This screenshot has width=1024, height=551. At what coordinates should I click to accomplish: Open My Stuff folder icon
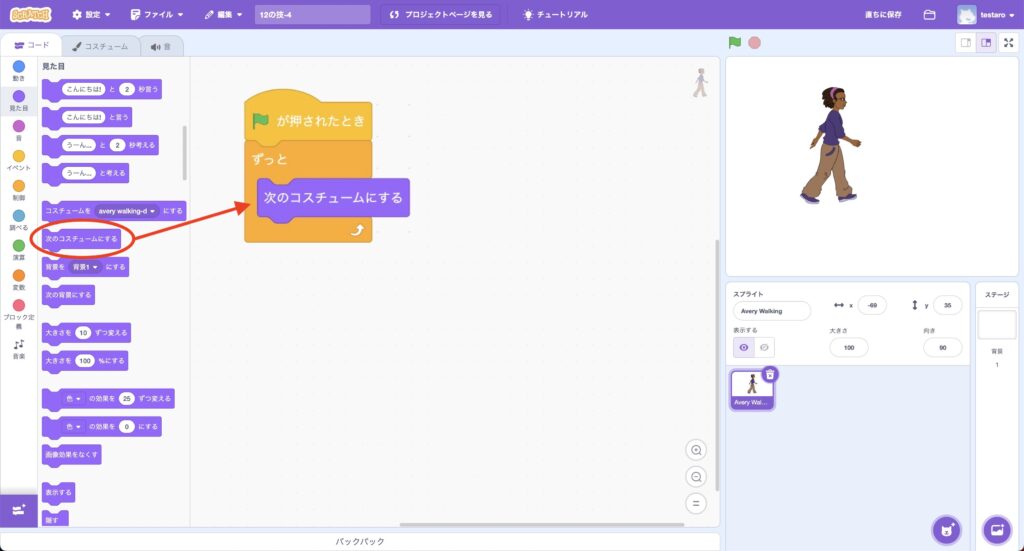click(929, 14)
